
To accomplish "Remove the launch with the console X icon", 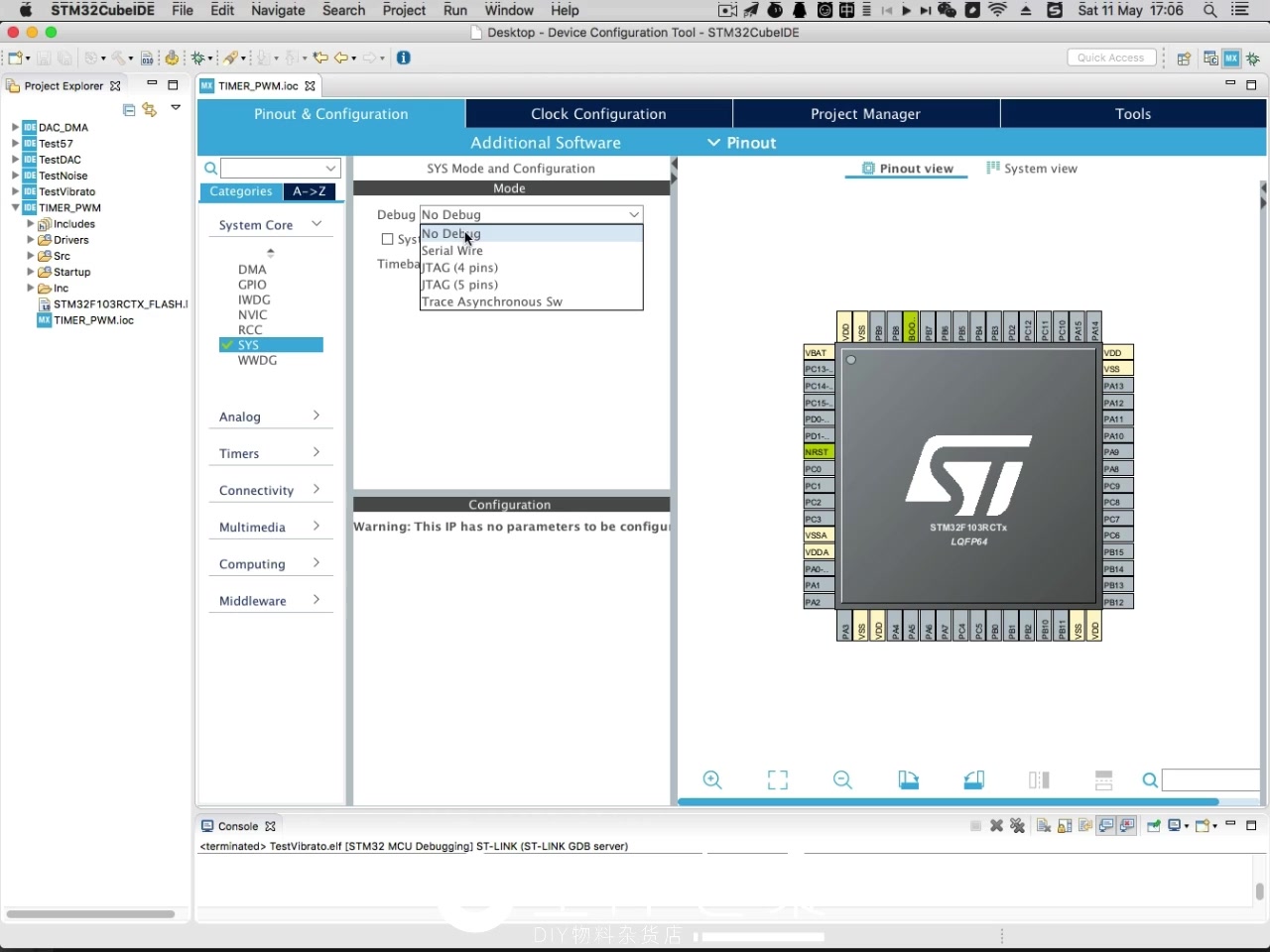I will 997,825.
